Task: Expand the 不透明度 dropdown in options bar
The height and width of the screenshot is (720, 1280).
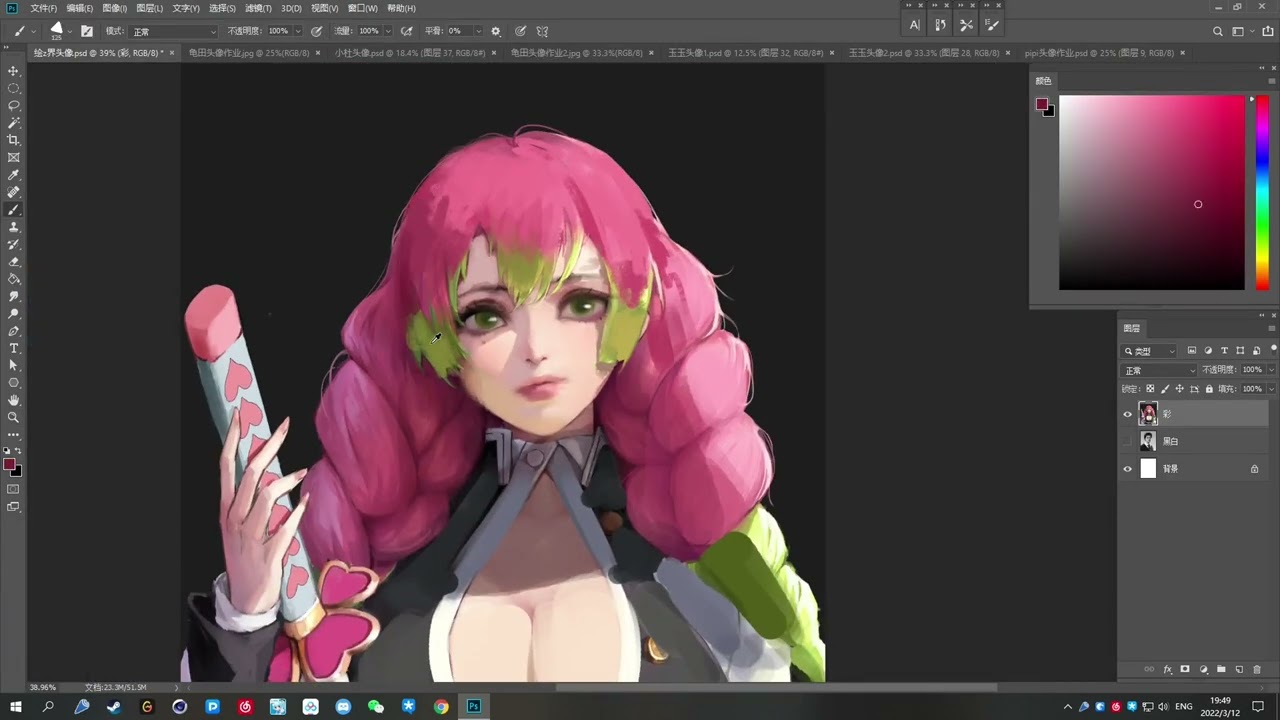Action: point(298,31)
